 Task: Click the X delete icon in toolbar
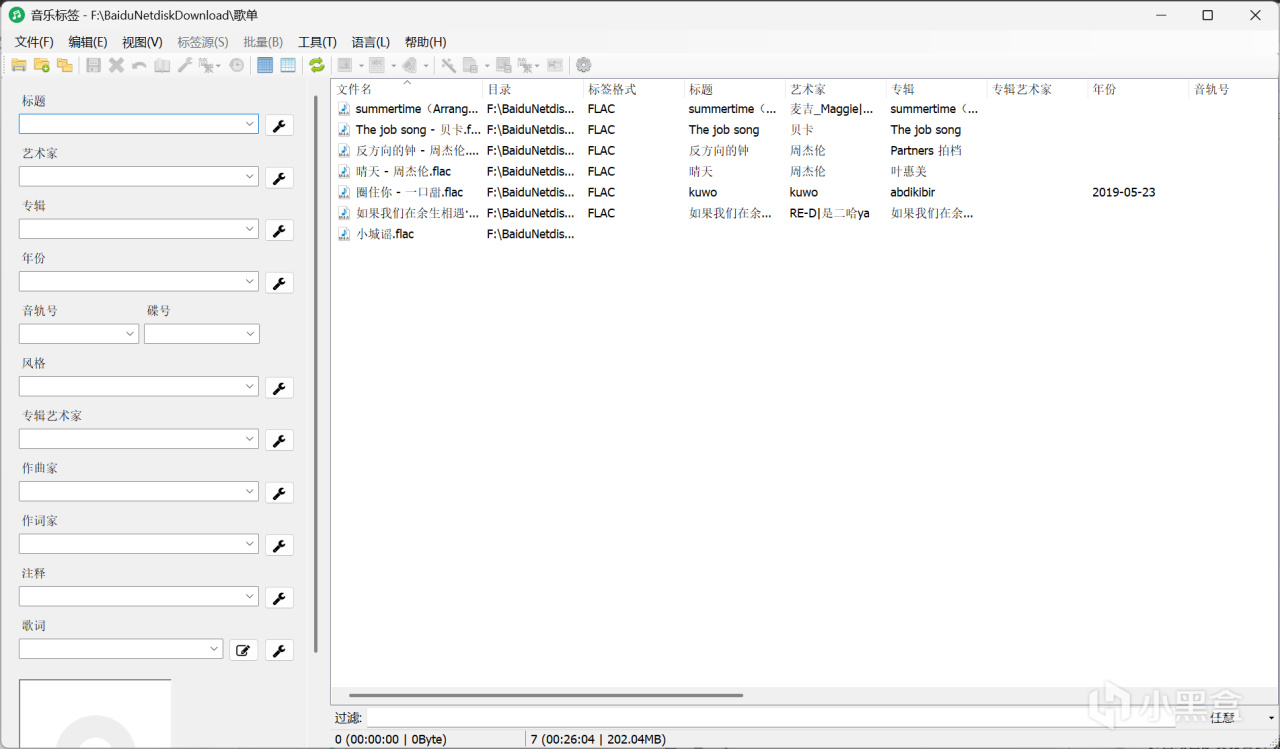116,65
